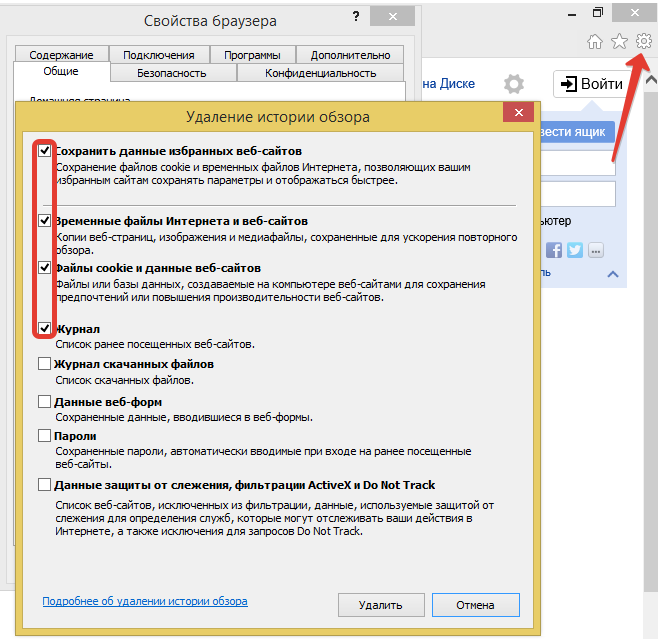Screen dimensions: 658x639
Task: Open settings gear beside Войти button
Action: (x=514, y=84)
